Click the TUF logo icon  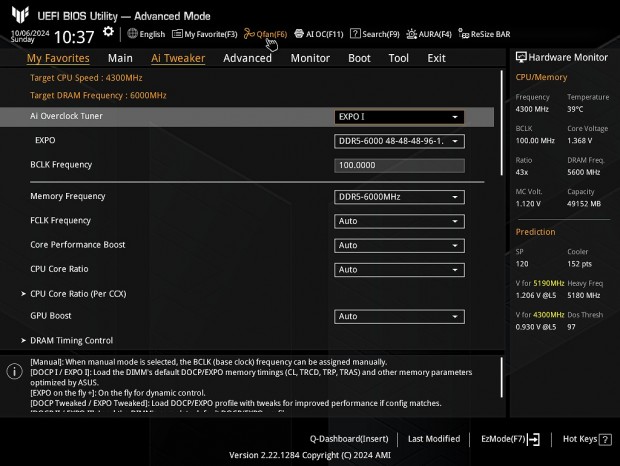(x=20, y=15)
